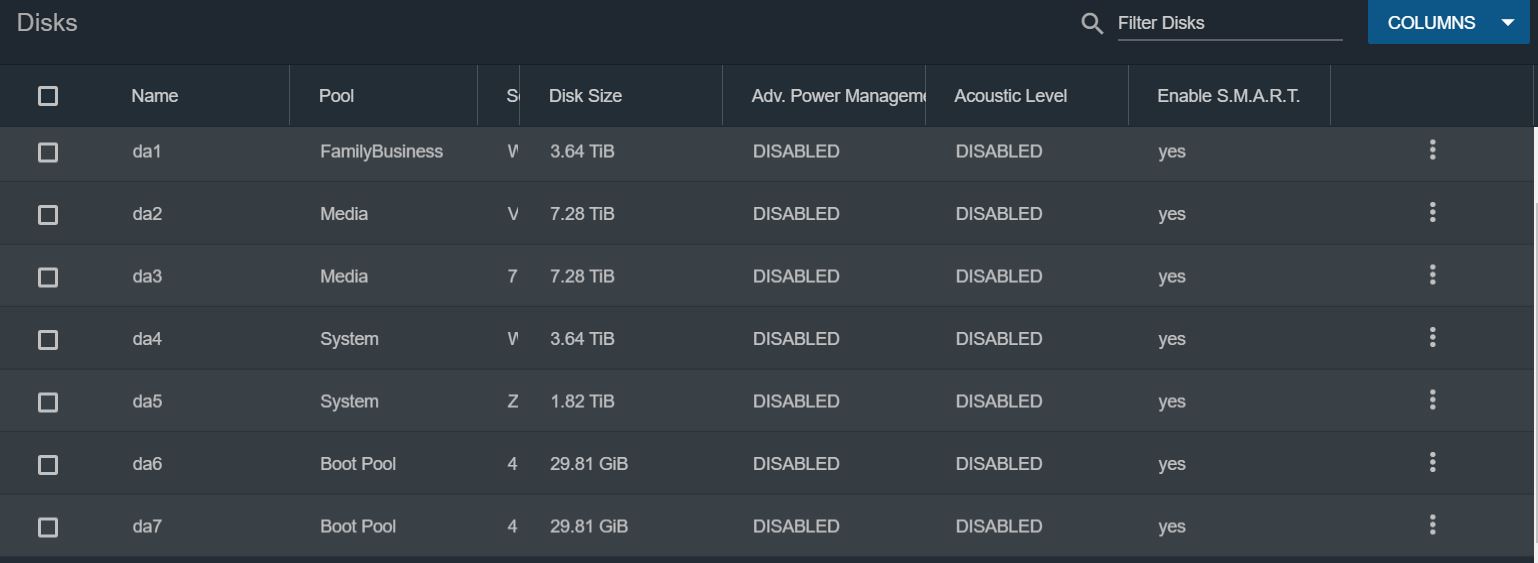Open the COLUMNS dropdown
This screenshot has height=563, width=1538.
click(1449, 22)
